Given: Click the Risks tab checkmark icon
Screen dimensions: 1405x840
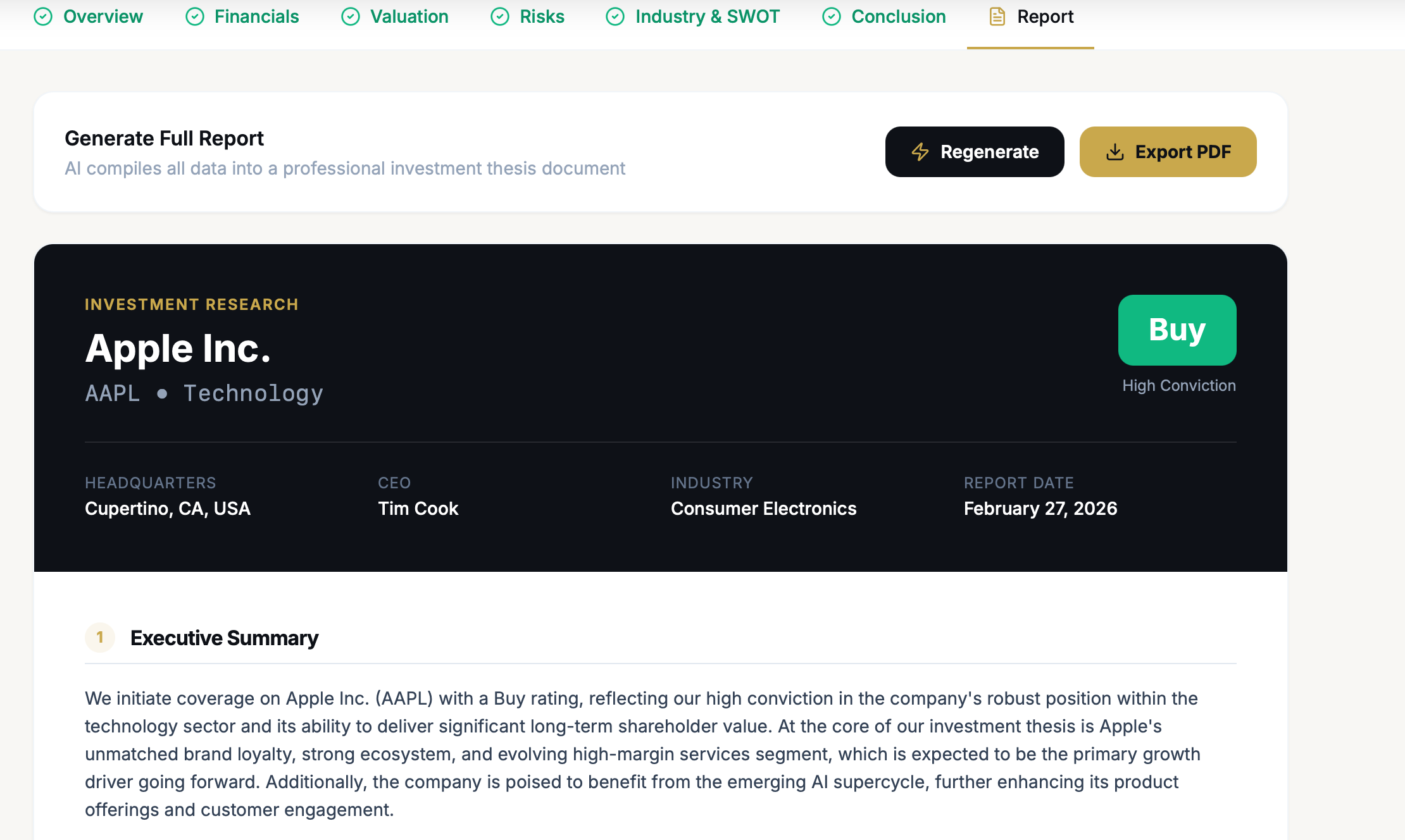Looking at the screenshot, I should tap(500, 16).
